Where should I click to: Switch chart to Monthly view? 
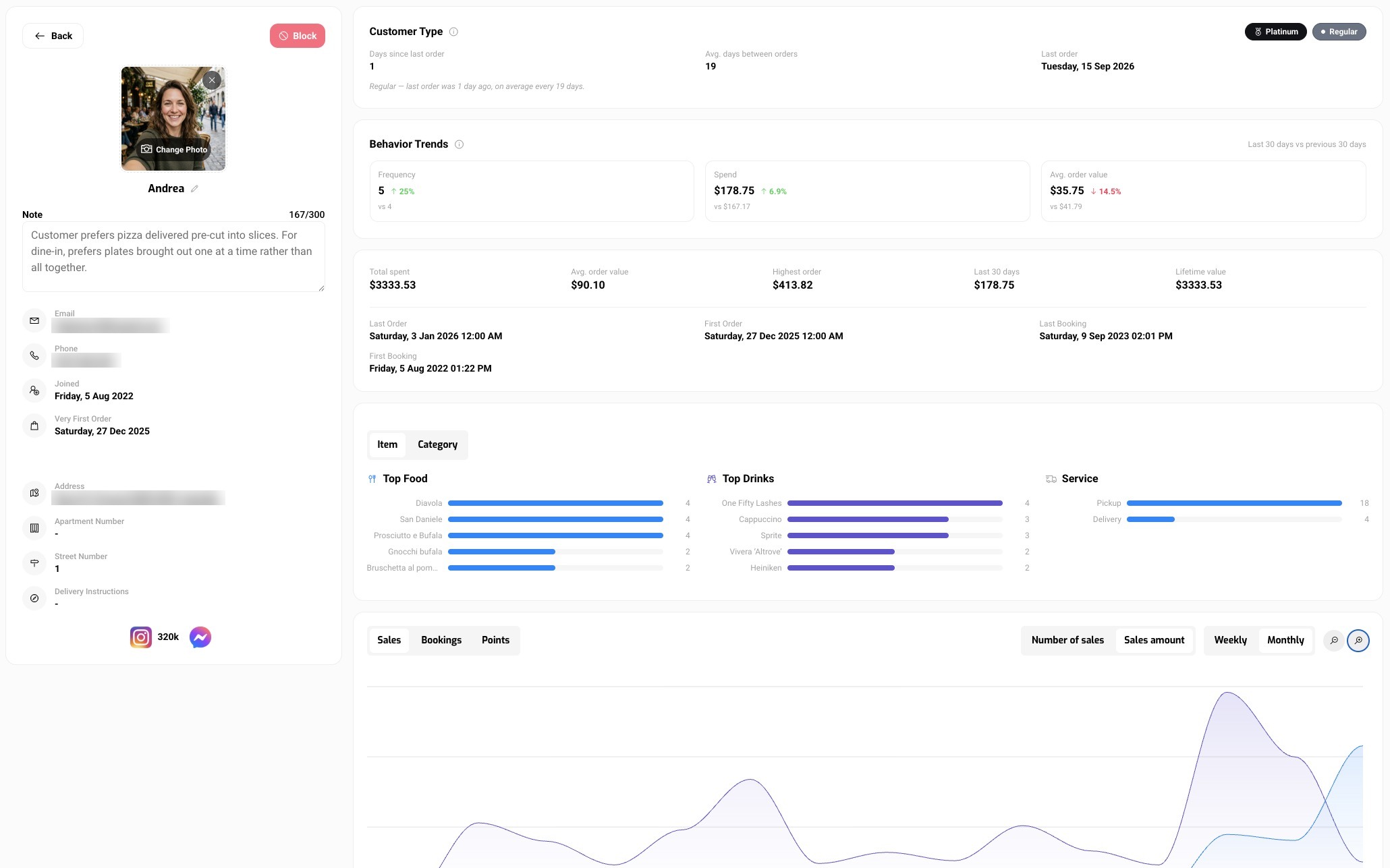click(1286, 640)
